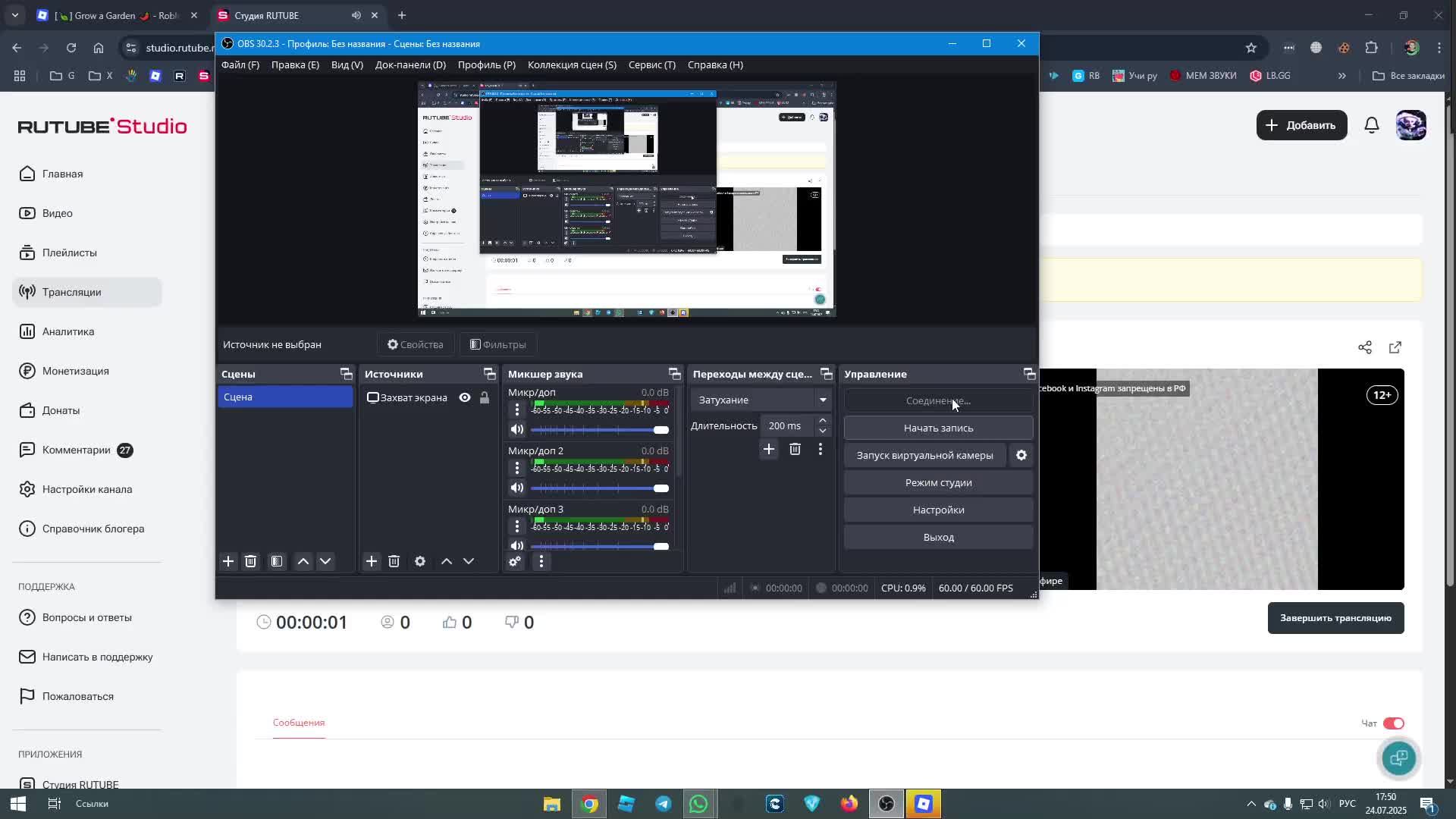Move source up arrow in Sources panel

coord(447,561)
